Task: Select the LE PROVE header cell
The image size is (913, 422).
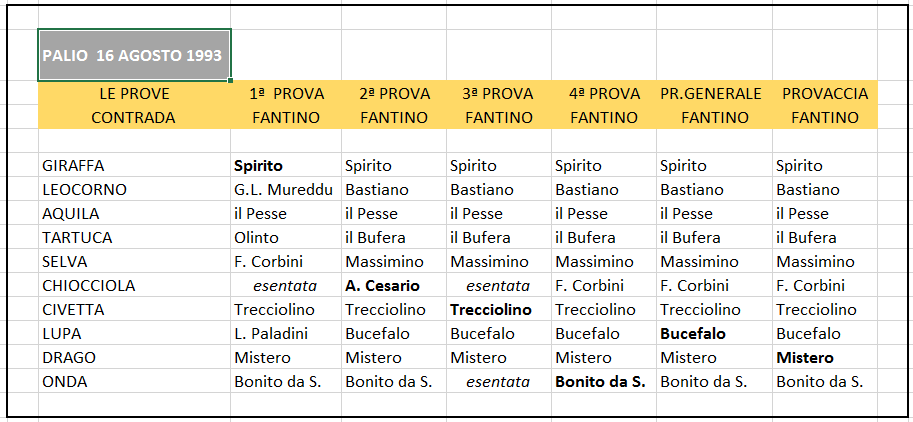Action: coord(135,93)
